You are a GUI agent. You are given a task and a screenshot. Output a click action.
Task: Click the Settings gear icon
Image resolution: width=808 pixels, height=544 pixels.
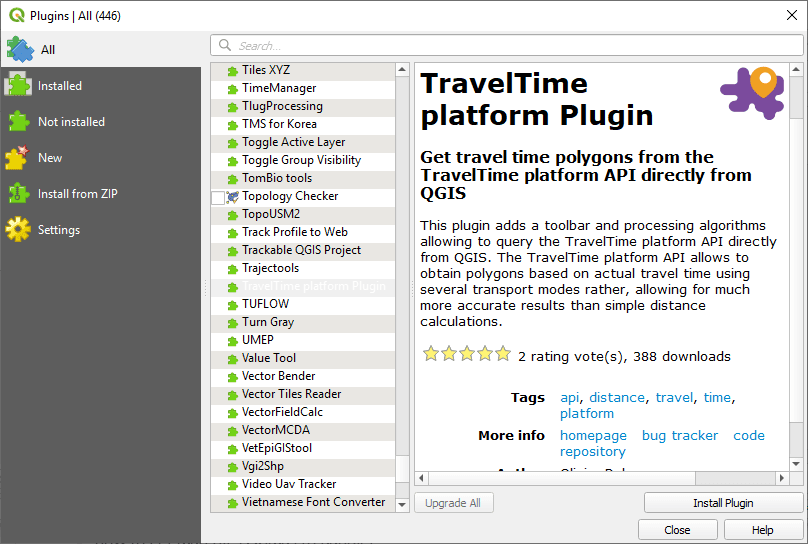coord(19,230)
